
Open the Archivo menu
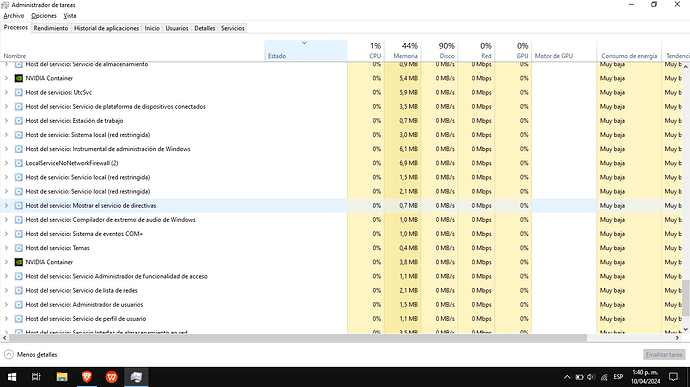point(14,16)
